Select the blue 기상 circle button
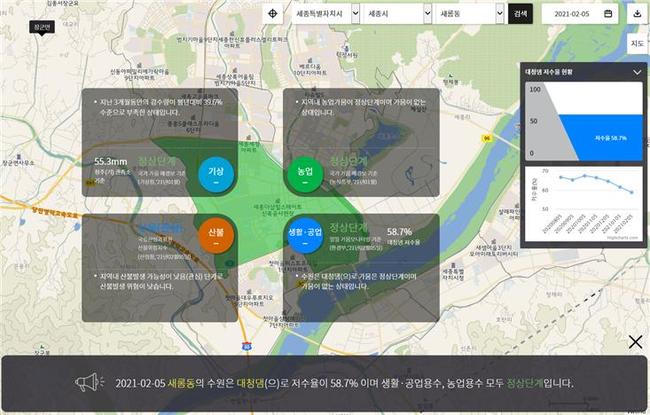Image resolution: width=650 pixels, height=415 pixels. point(216,175)
